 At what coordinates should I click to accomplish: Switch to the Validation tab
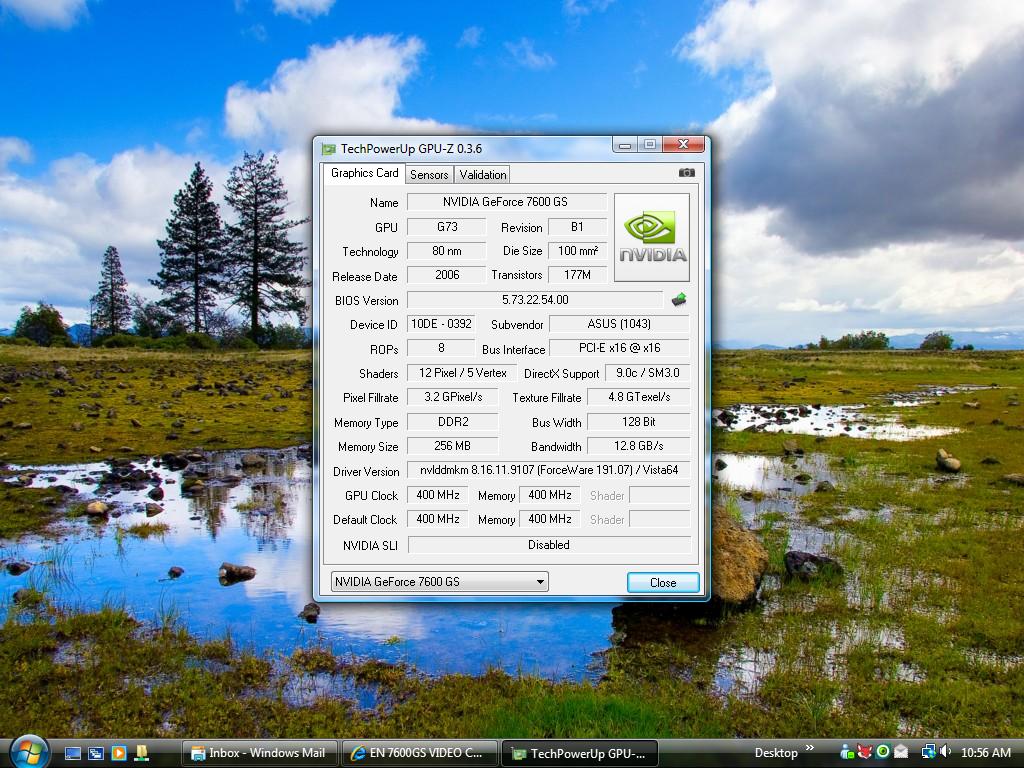483,174
